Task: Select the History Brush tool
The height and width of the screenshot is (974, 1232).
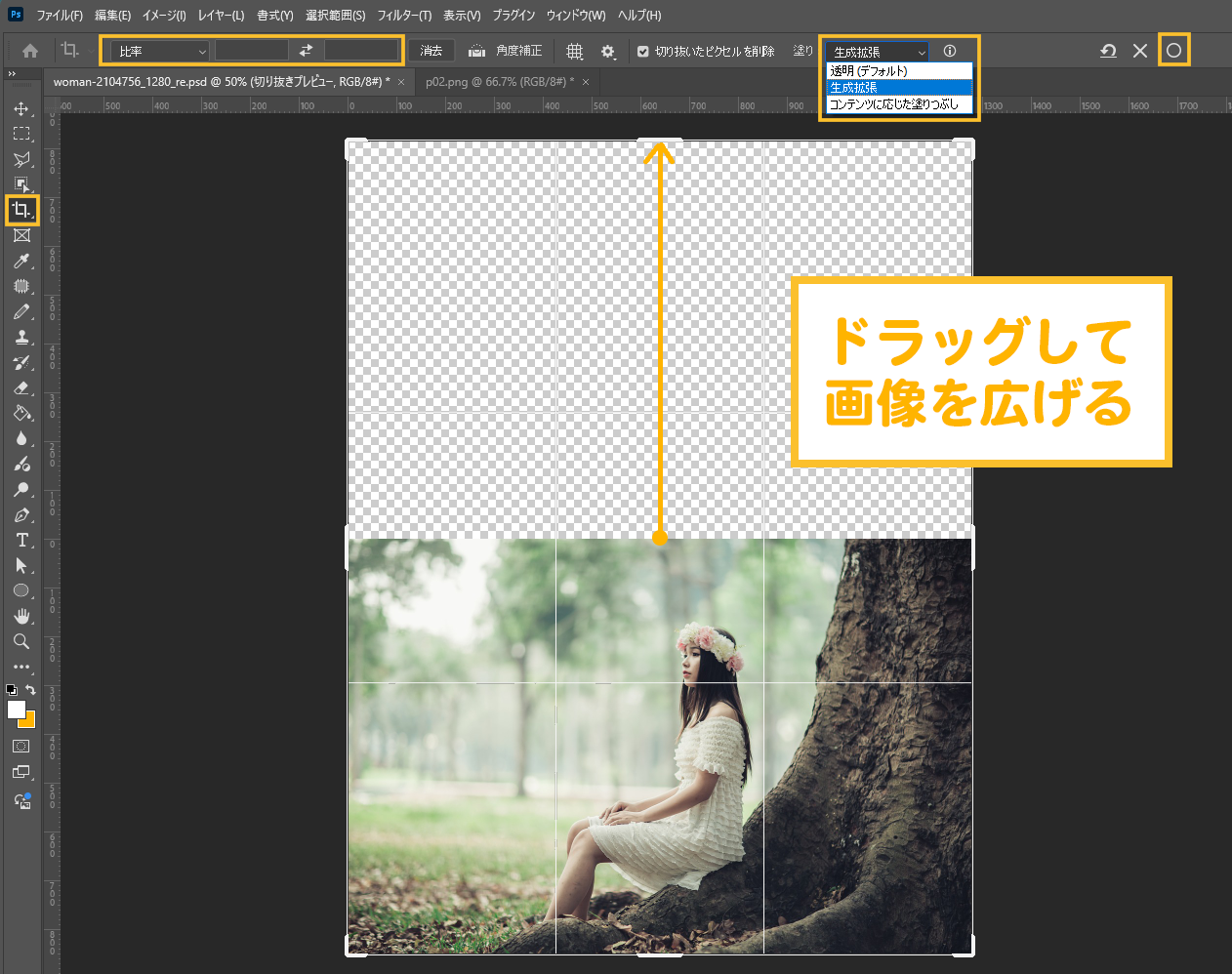Action: pos(21,362)
